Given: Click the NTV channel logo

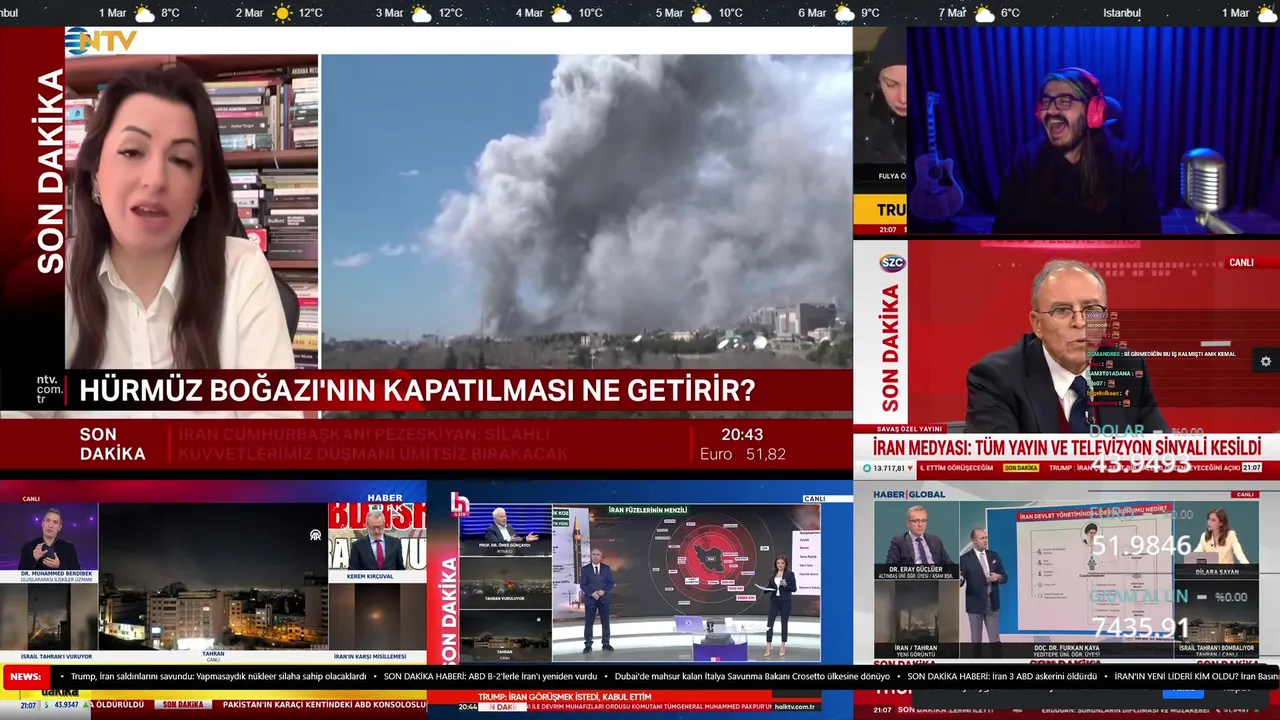Looking at the screenshot, I should [101, 41].
